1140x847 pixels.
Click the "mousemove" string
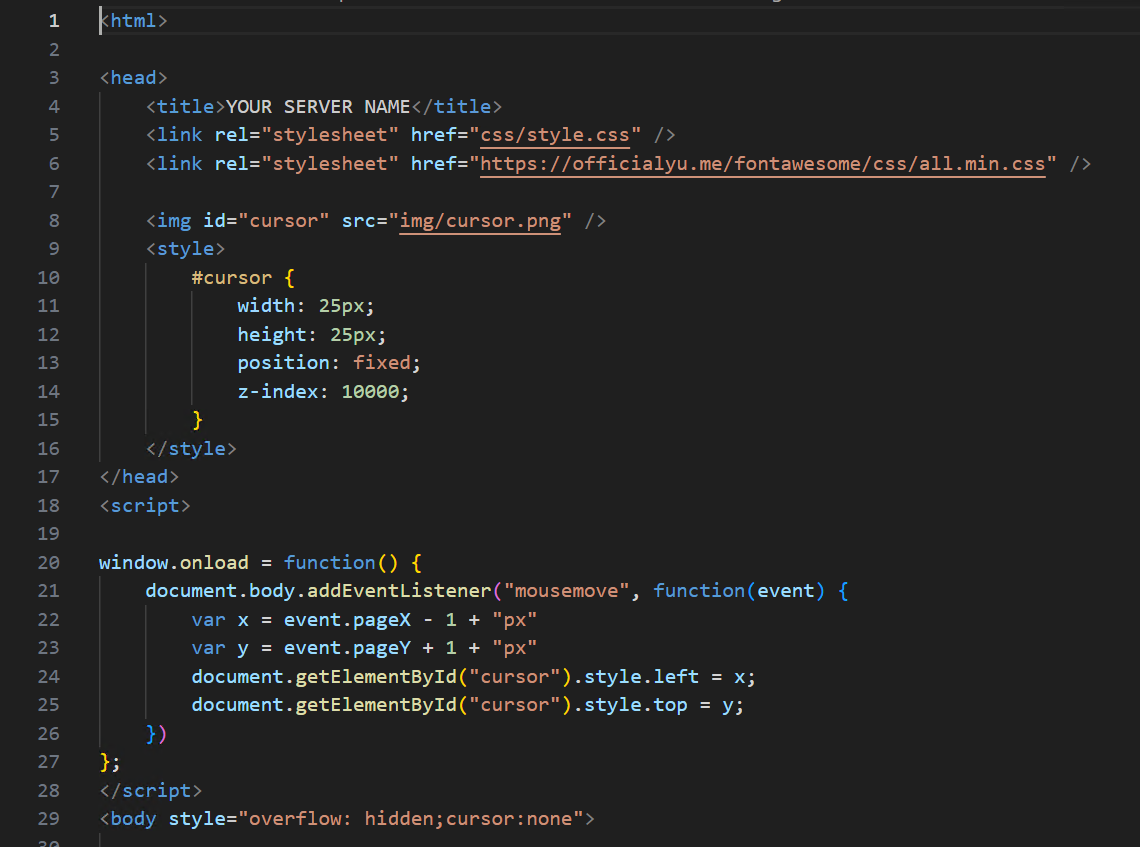click(x=566, y=591)
